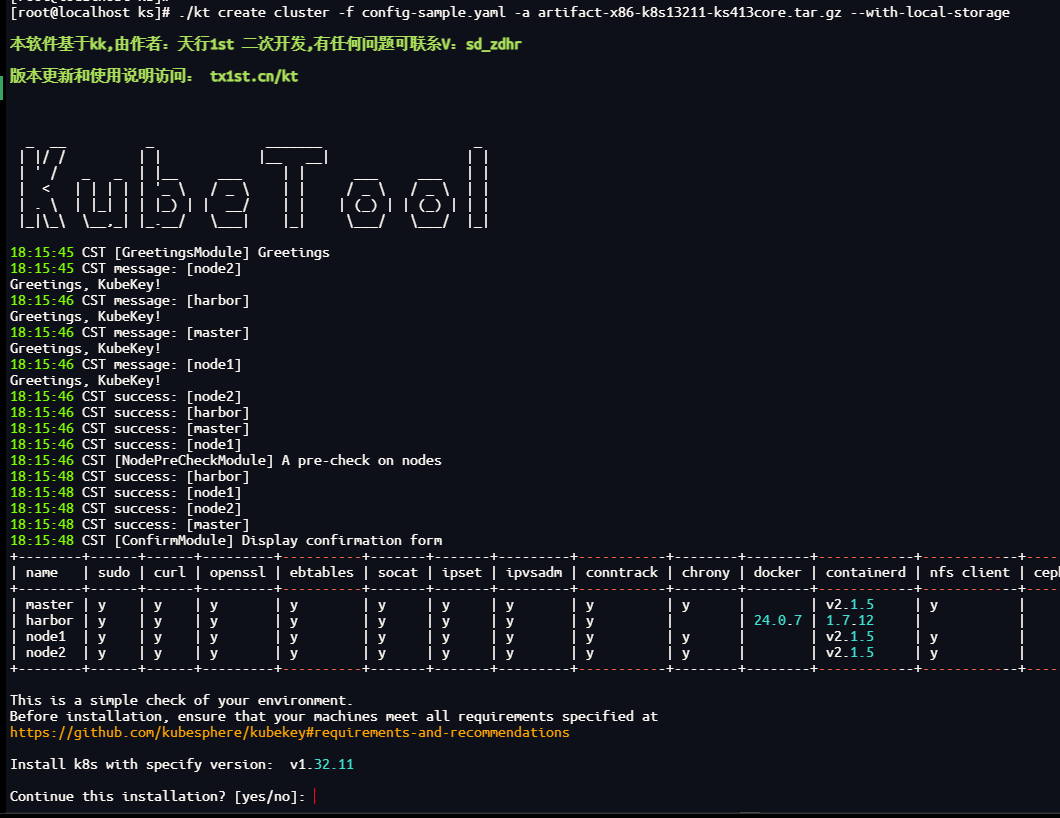Screen dimensions: 1060x818
Task: Click the sd_zdhr contact ID text
Action: [x=493, y=45]
